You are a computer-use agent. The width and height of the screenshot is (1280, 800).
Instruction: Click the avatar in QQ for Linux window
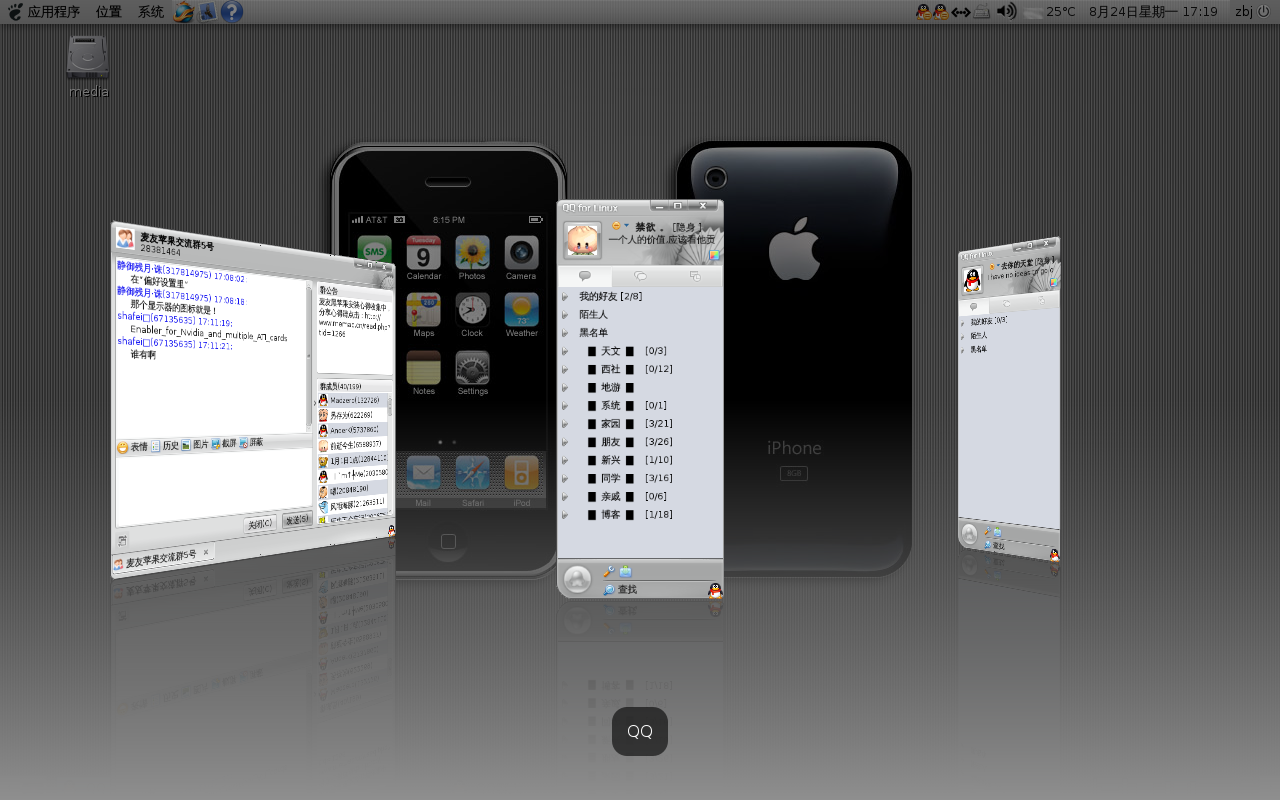[582, 240]
